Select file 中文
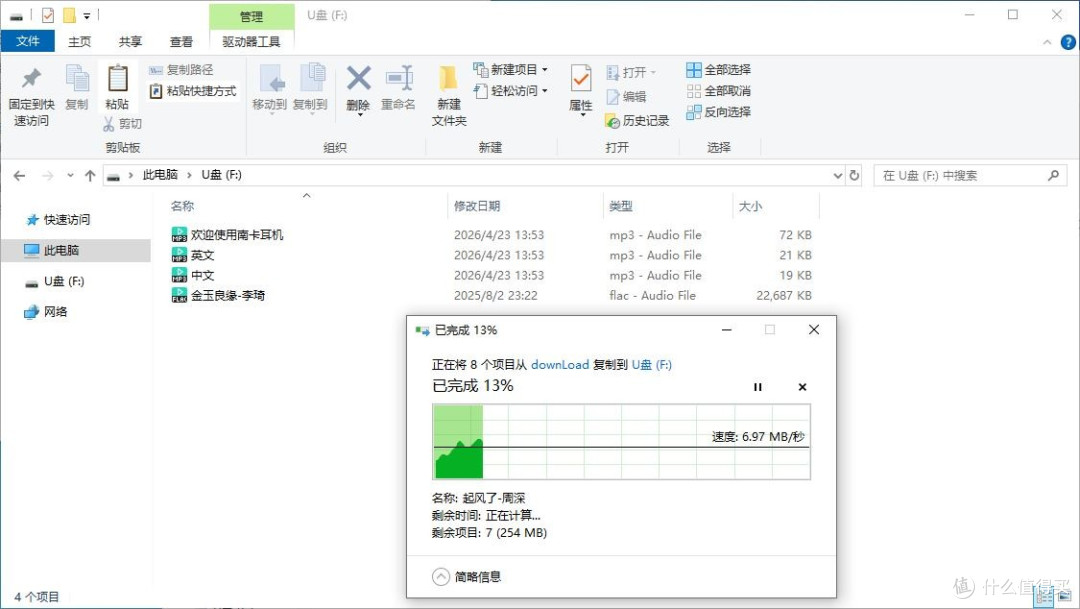The height and width of the screenshot is (609, 1080). point(193,275)
